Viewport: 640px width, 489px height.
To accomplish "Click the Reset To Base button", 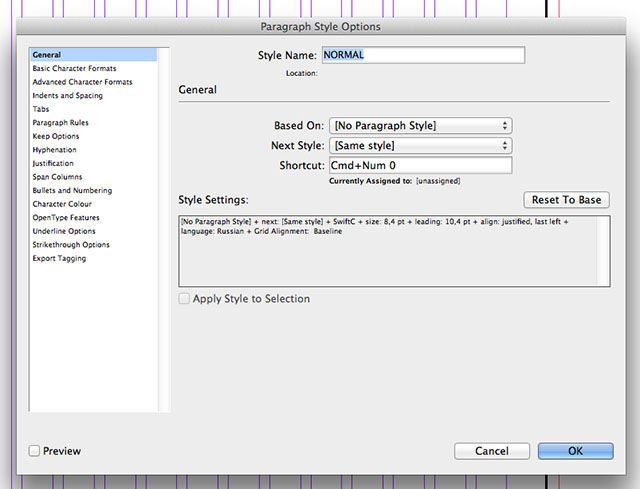I will coord(567,200).
